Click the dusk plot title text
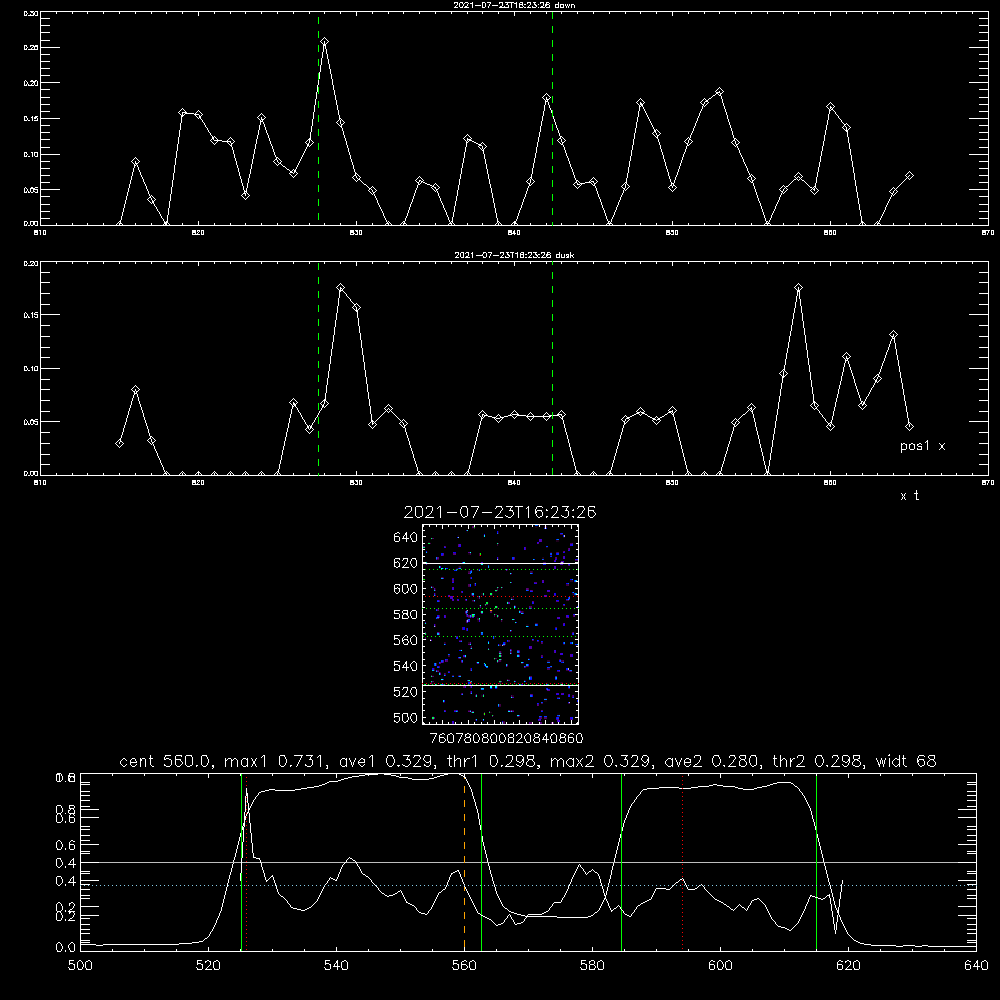This screenshot has width=1000, height=1000. tap(514, 255)
